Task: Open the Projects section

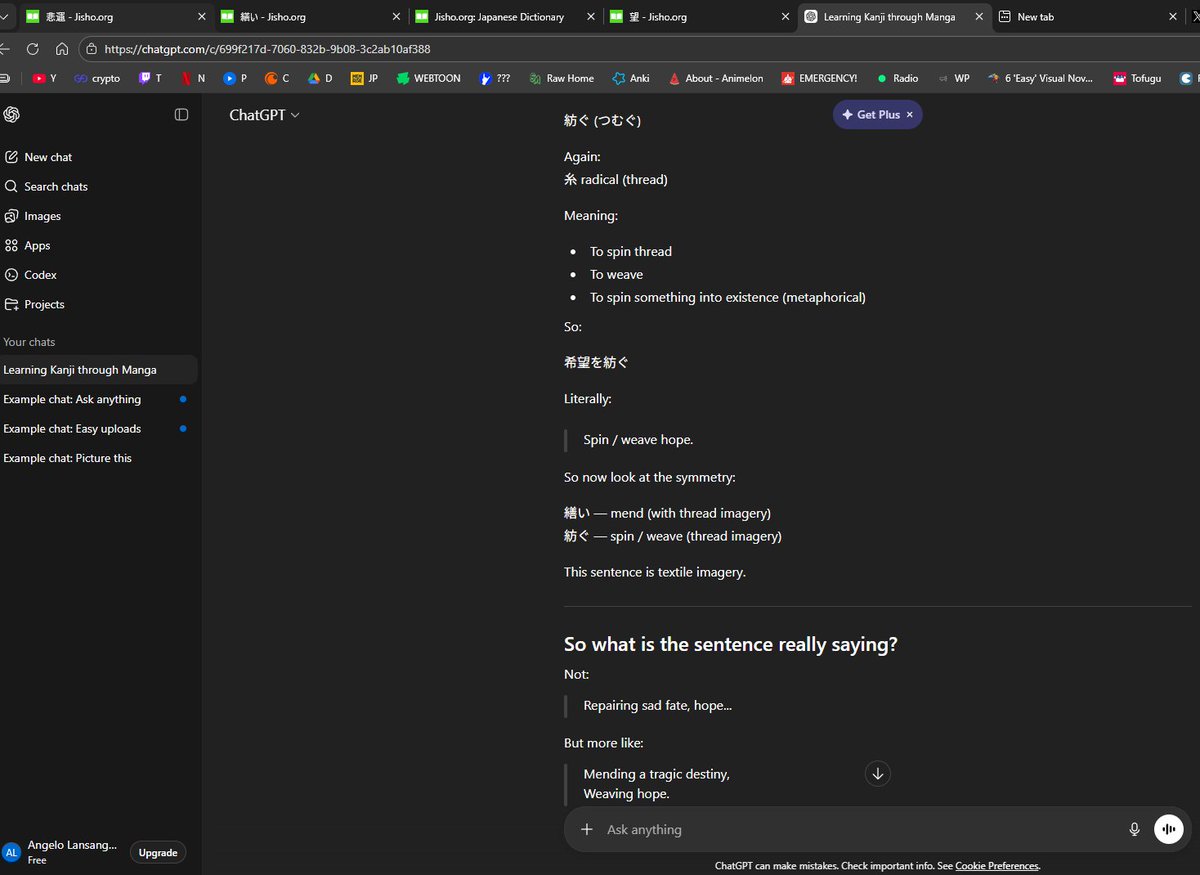Action: pos(35,305)
